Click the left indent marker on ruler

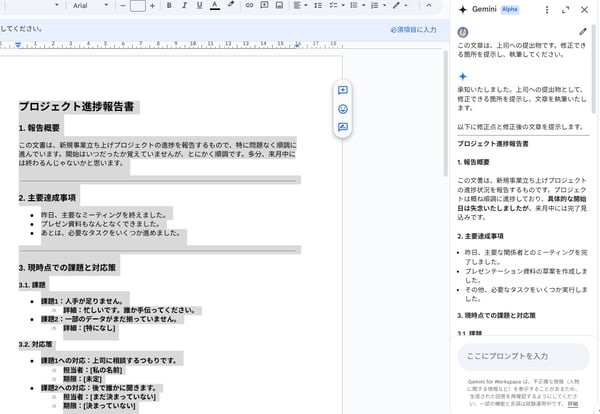point(18,44)
